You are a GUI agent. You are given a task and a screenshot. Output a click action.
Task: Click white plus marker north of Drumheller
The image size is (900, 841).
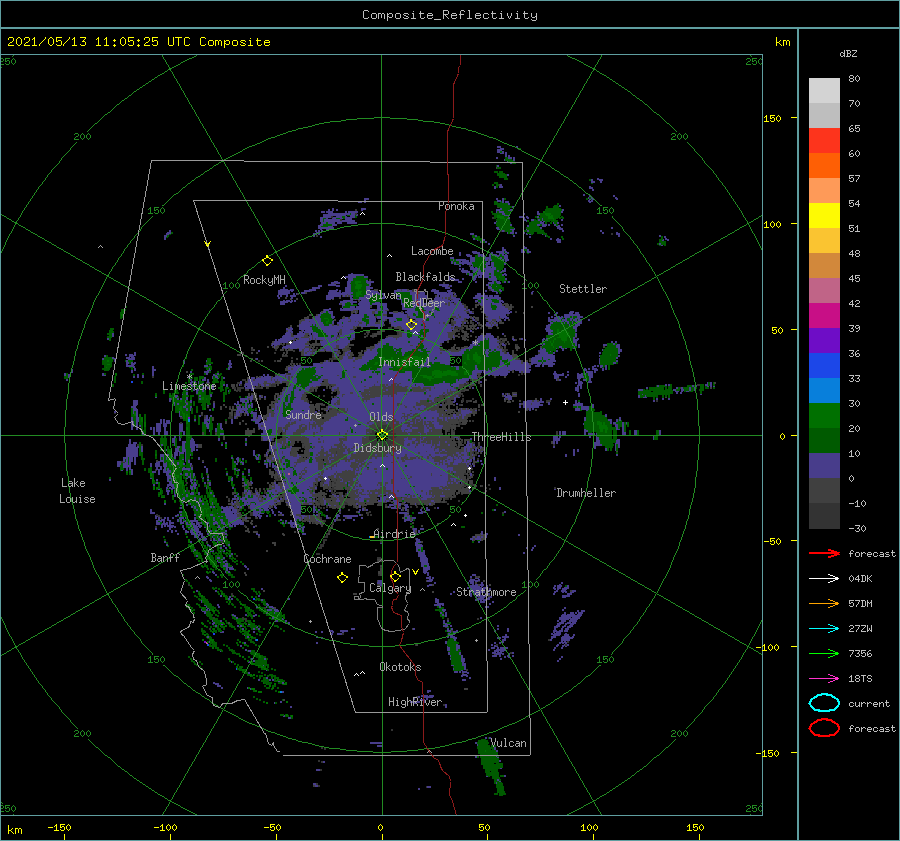565,402
